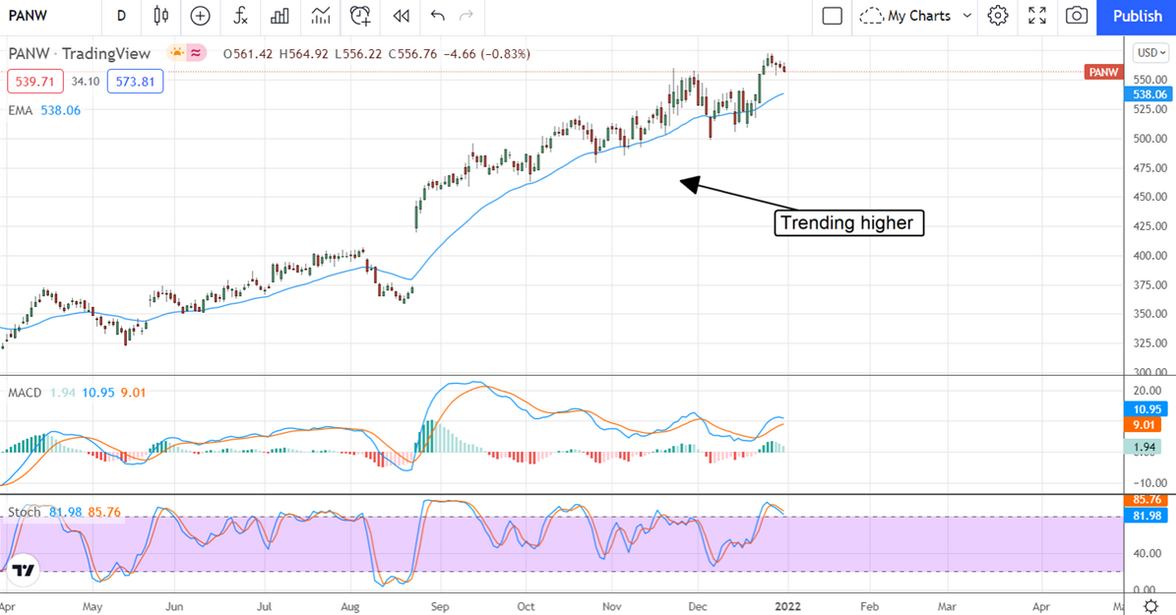The width and height of the screenshot is (1176, 615).
Task: Click the PANW · TradingView chart title
Action: pyautogui.click(x=80, y=54)
